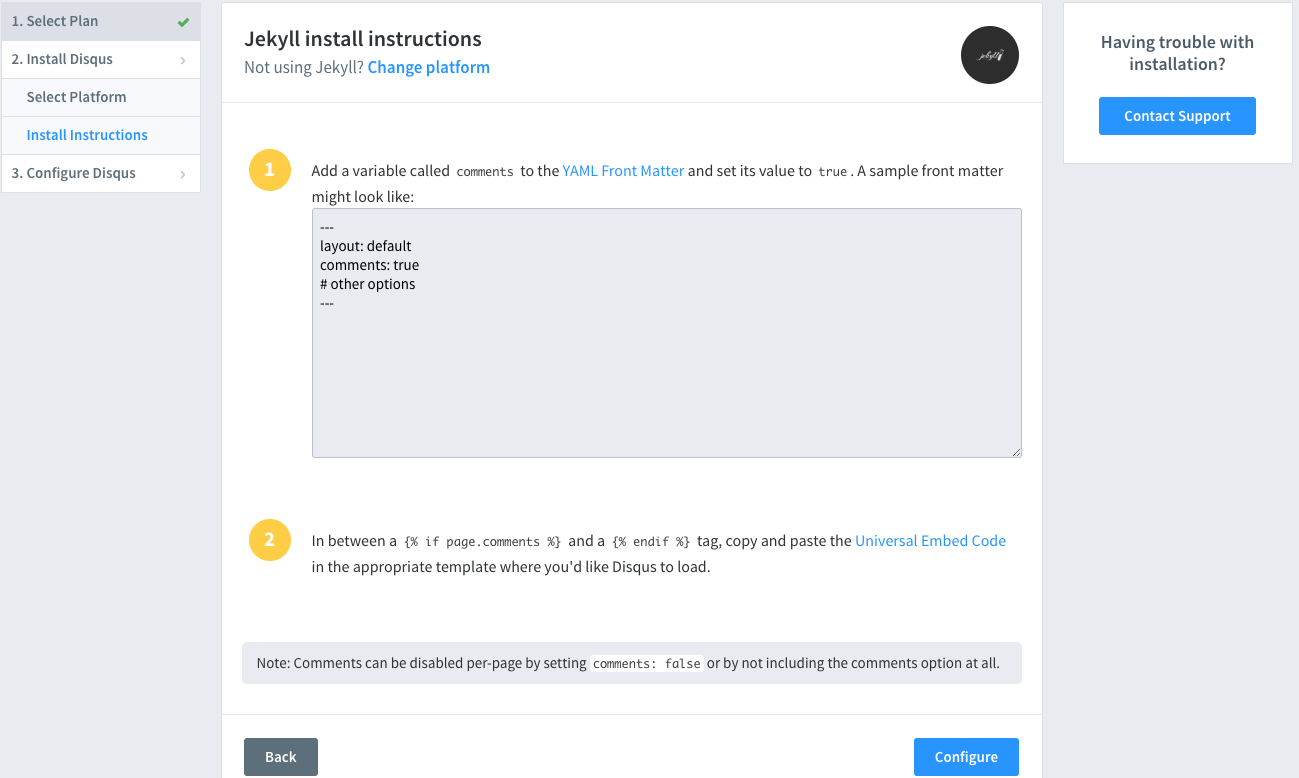The width and height of the screenshot is (1299, 778).
Task: Go to Select Platform sub-step
Action: click(101, 97)
